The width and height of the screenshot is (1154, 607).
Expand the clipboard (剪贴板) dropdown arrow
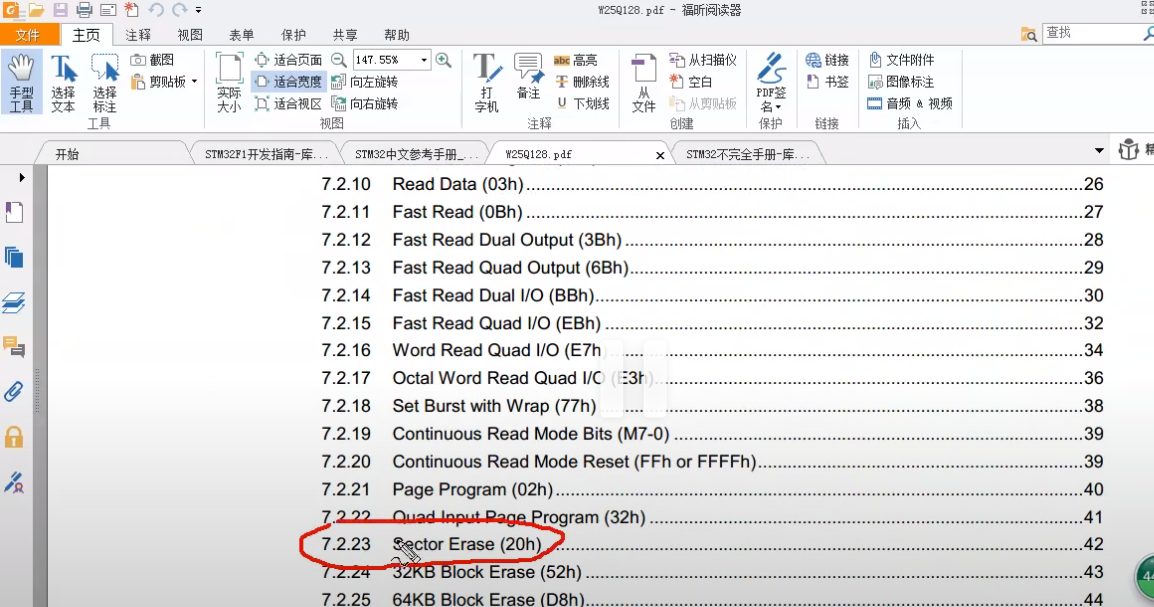[x=194, y=82]
